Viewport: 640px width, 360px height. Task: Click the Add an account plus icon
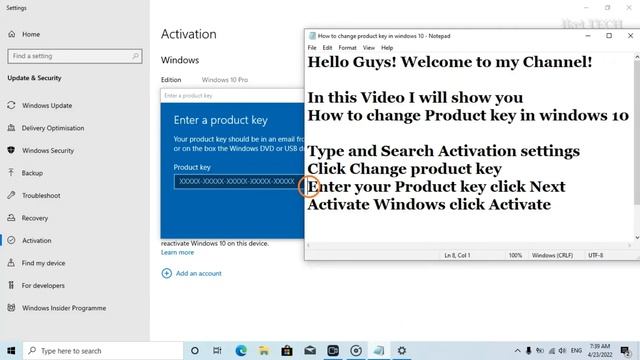click(167, 273)
